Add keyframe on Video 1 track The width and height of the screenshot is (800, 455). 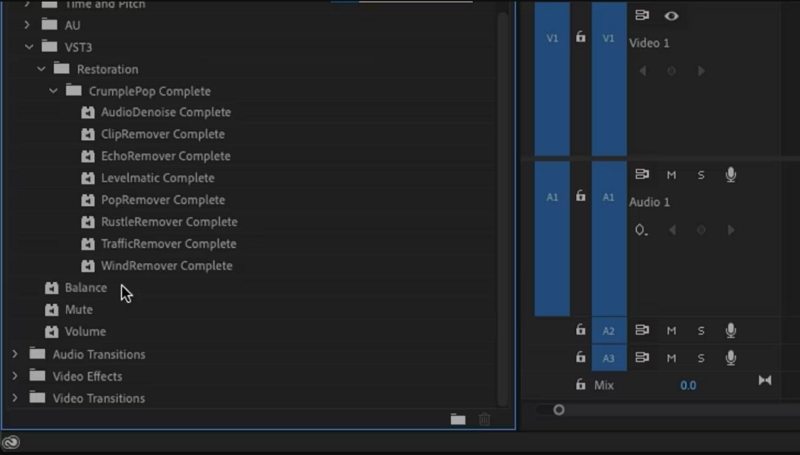[671, 71]
